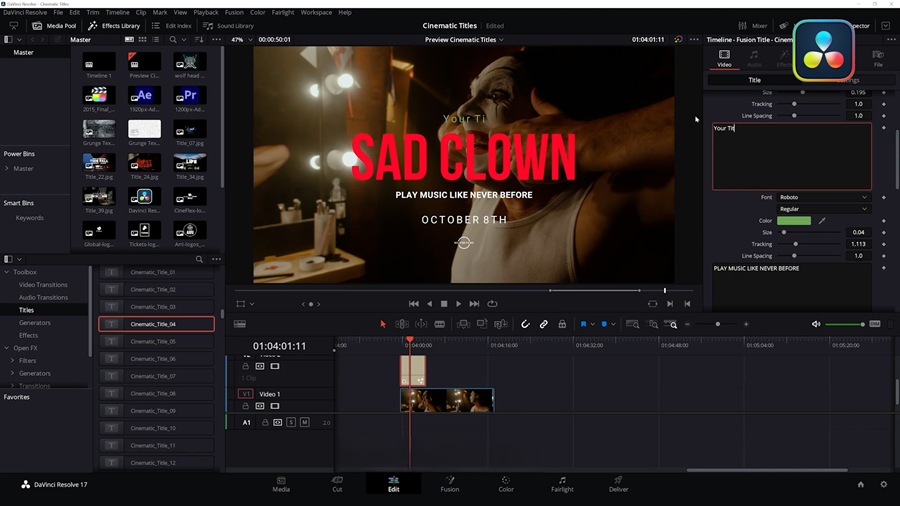Open Video Transitions in the Toolbox
The image size is (900, 506).
43,285
